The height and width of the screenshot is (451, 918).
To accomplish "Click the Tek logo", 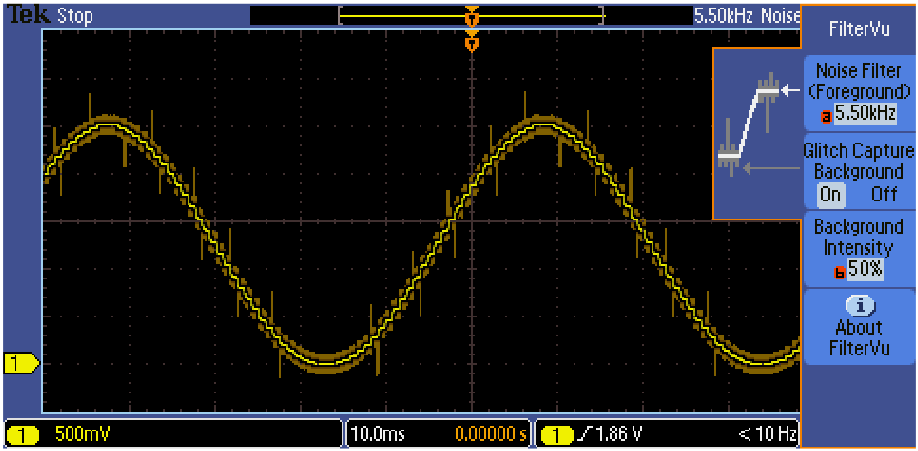I will 28,15.
